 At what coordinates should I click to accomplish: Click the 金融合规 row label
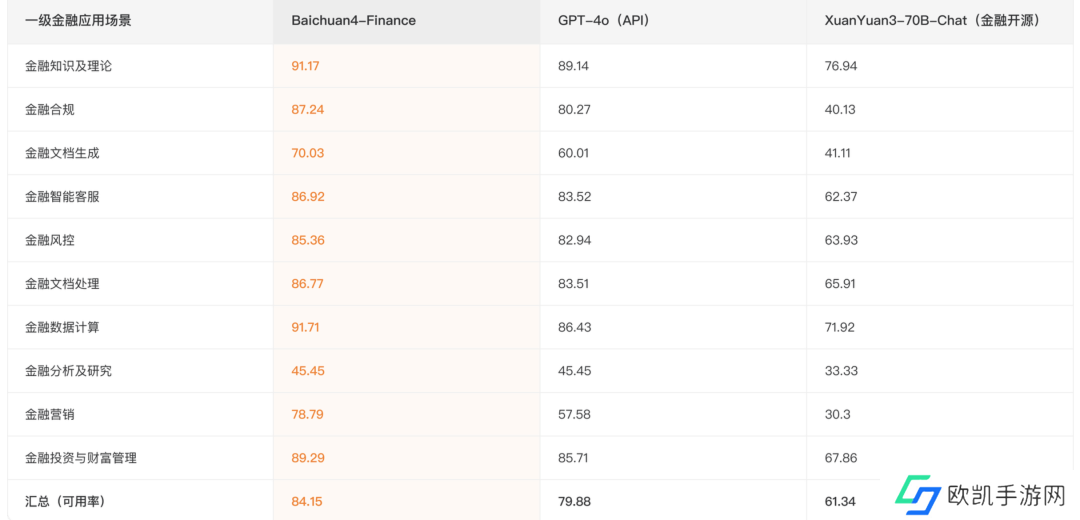(x=50, y=109)
